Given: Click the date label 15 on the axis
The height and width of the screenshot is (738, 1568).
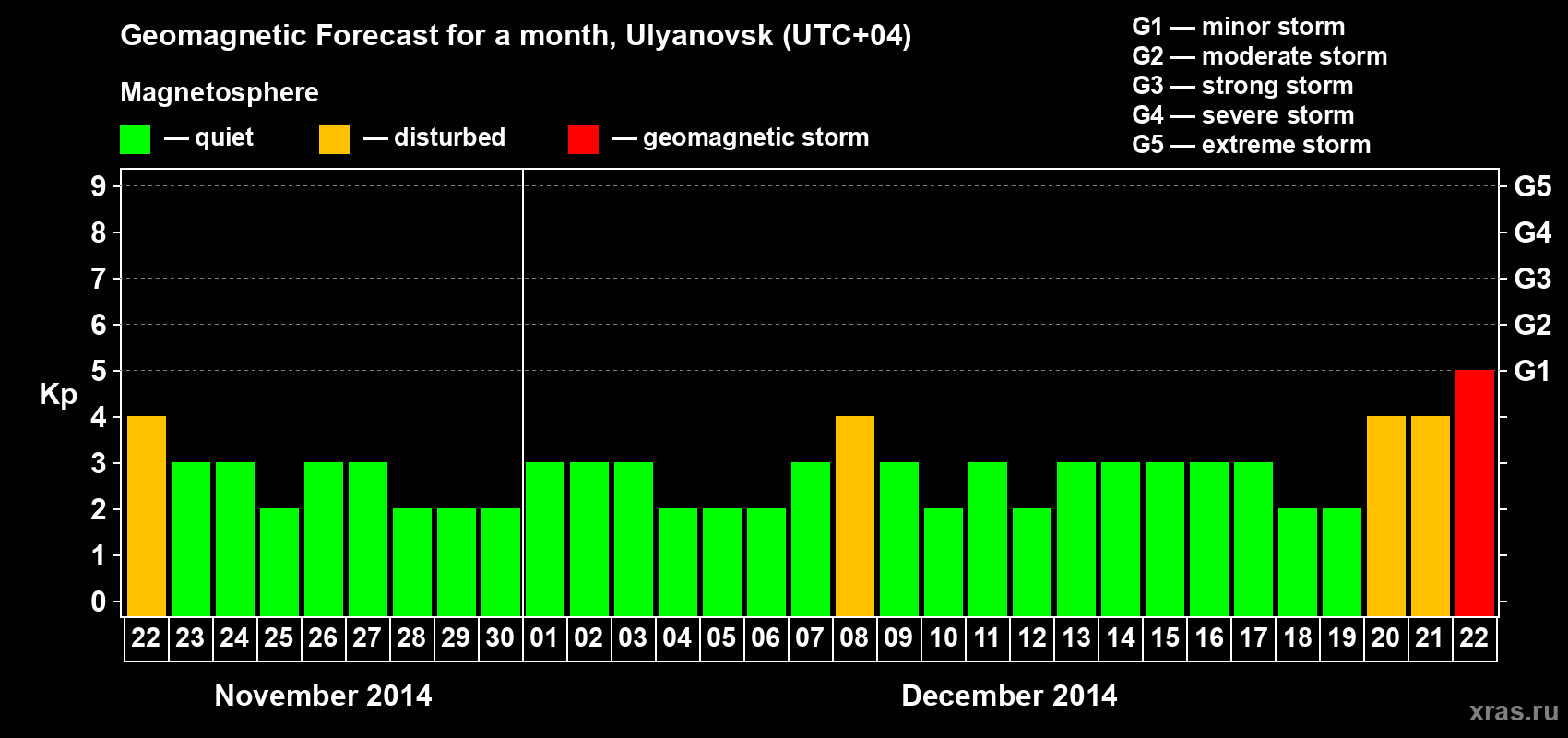Looking at the screenshot, I should tap(1164, 638).
